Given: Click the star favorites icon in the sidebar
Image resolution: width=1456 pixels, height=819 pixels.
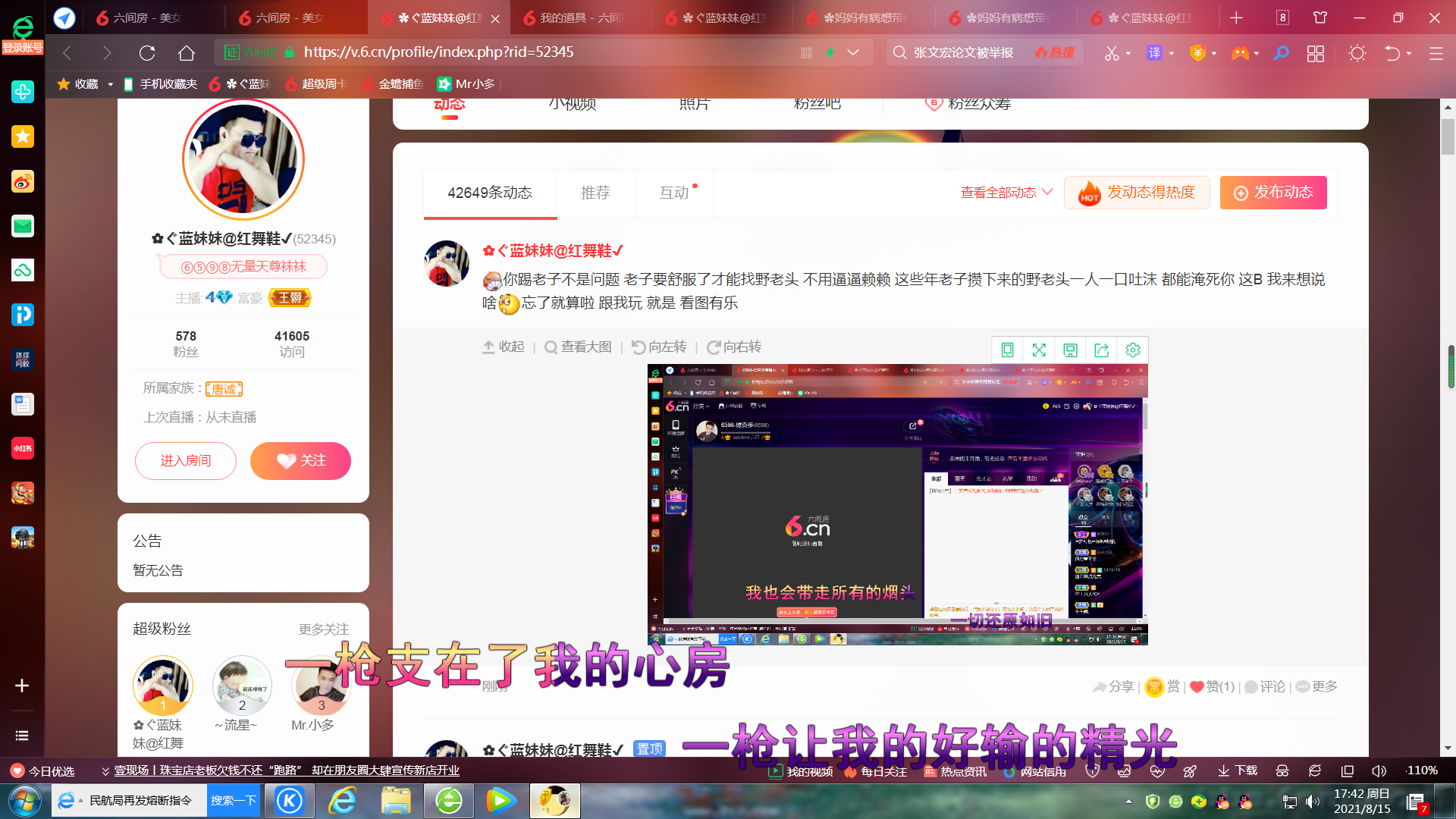Looking at the screenshot, I should [23, 136].
